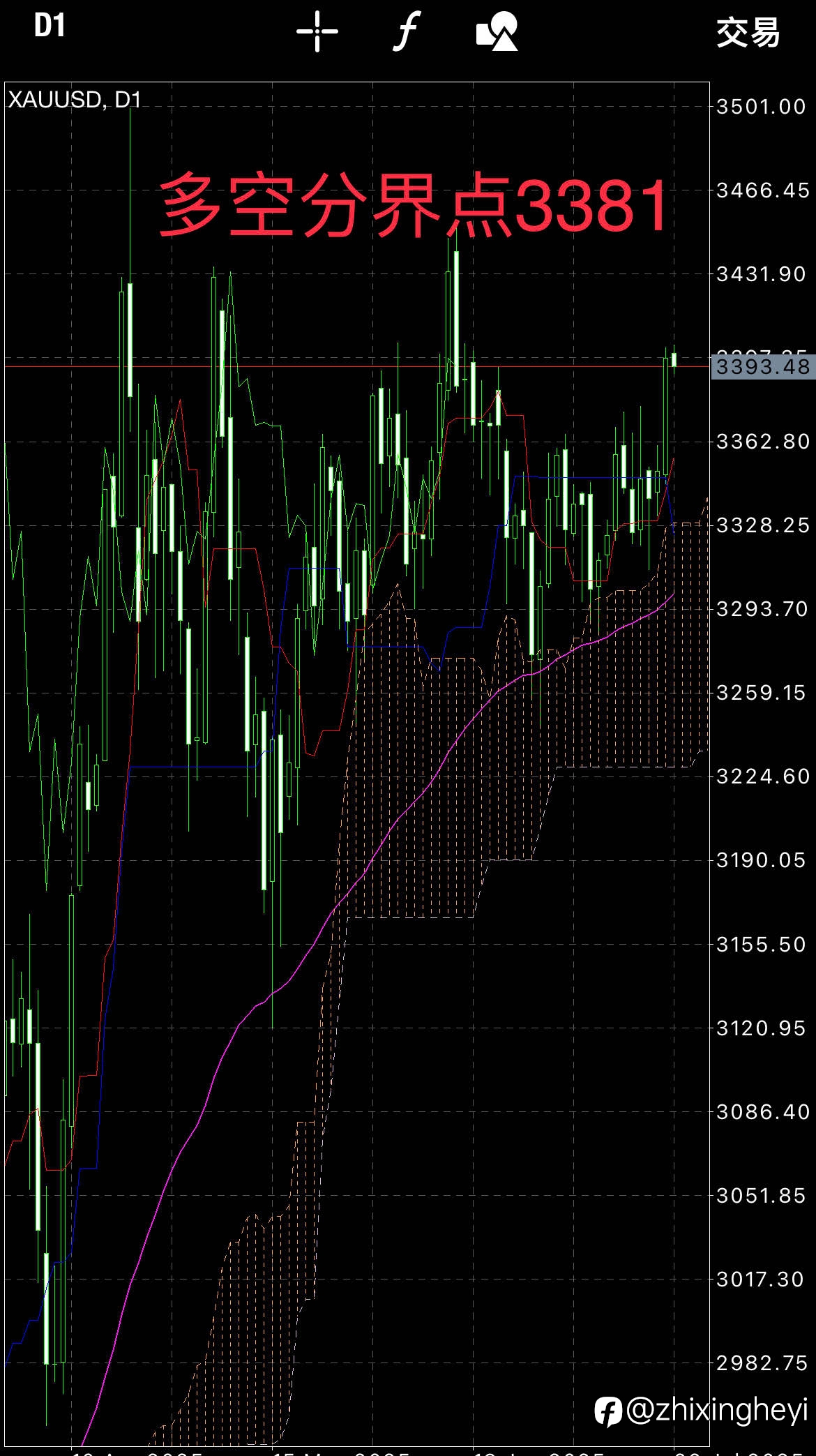This screenshot has width=816, height=1456.
Task: Open the indicators (f) menu
Action: click(407, 31)
